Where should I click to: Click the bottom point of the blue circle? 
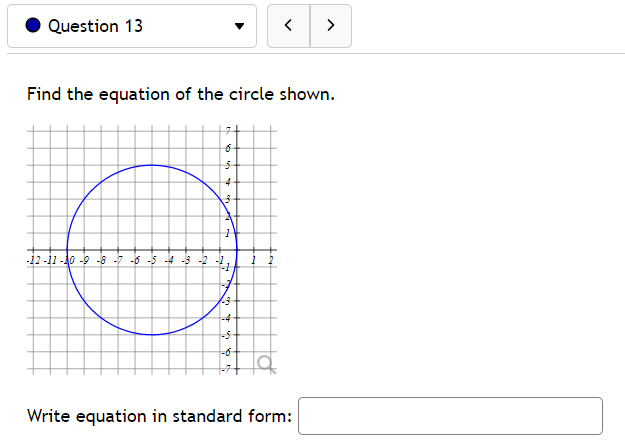click(x=151, y=335)
